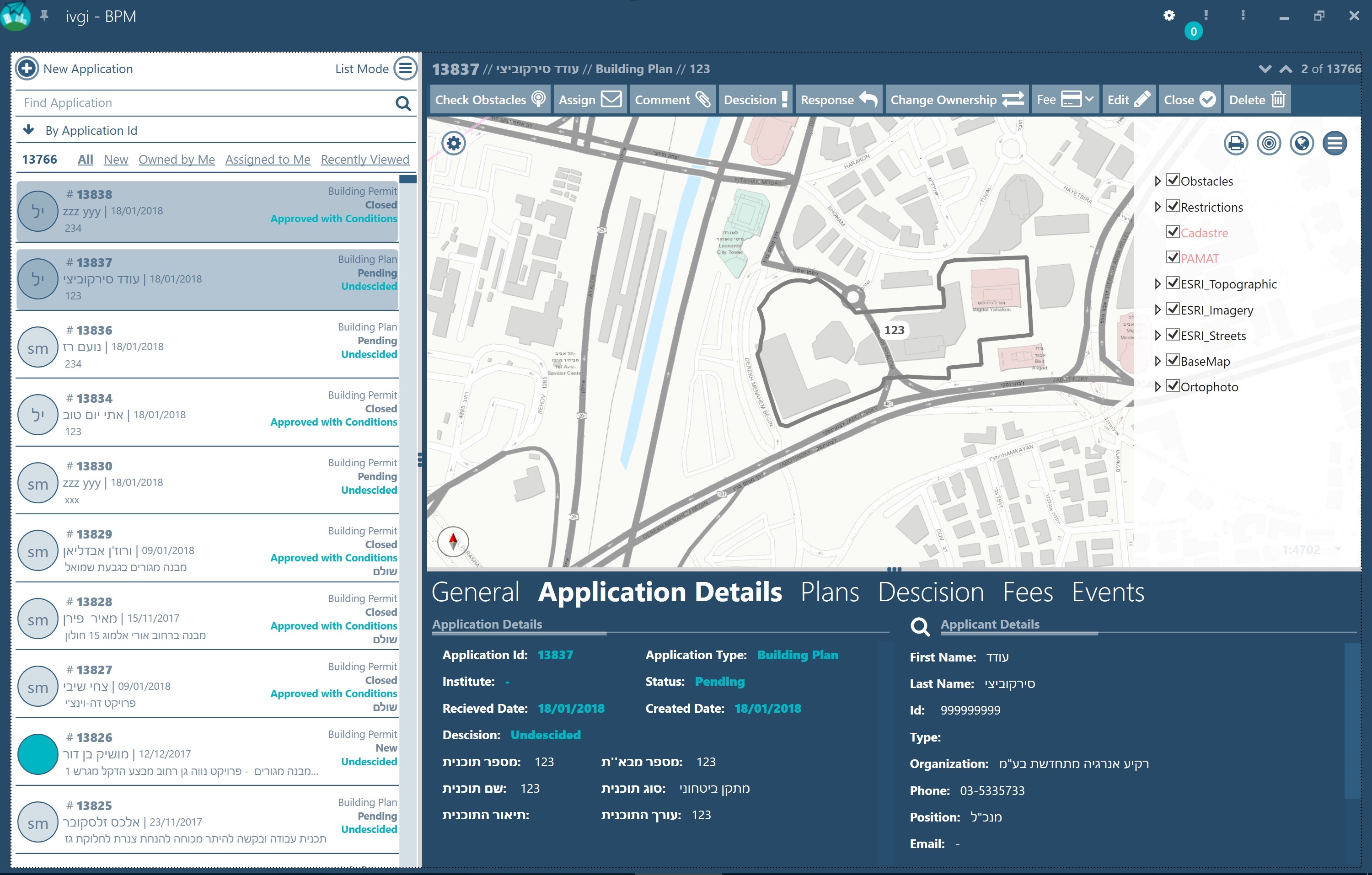Filter list by Assigned to Me
Screen dimensions: 1372x875
(x=268, y=160)
